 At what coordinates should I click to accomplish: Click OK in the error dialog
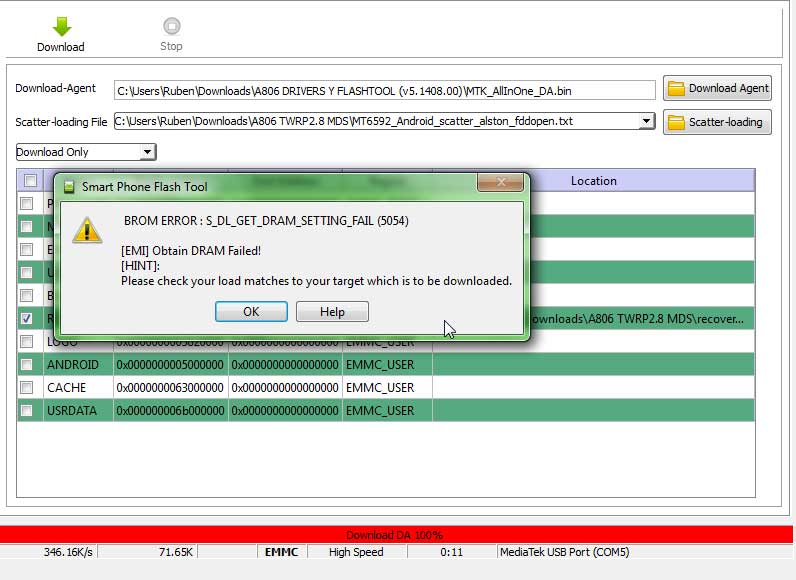251,312
